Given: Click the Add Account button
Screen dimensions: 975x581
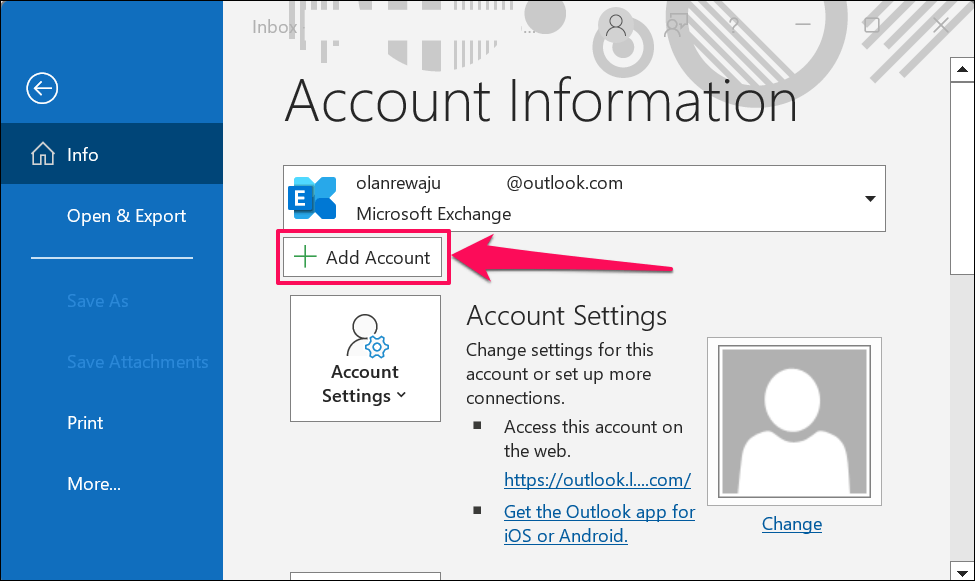Looking at the screenshot, I should (x=363, y=257).
